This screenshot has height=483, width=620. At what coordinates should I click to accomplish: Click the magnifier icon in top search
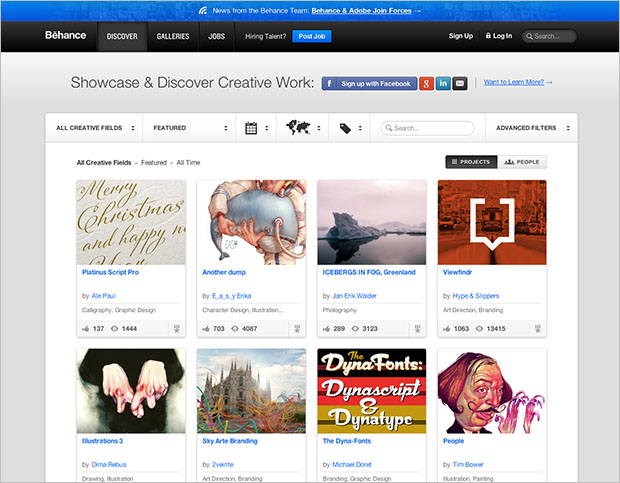click(x=529, y=36)
